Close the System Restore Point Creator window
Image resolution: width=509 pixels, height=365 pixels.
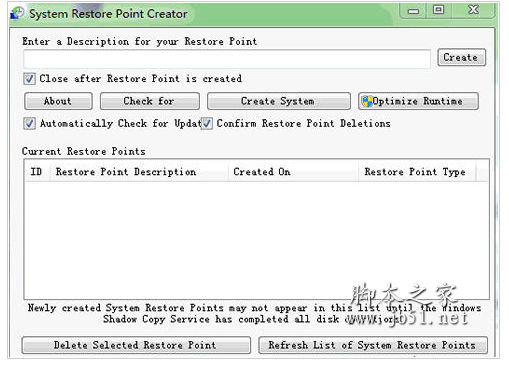click(x=473, y=10)
